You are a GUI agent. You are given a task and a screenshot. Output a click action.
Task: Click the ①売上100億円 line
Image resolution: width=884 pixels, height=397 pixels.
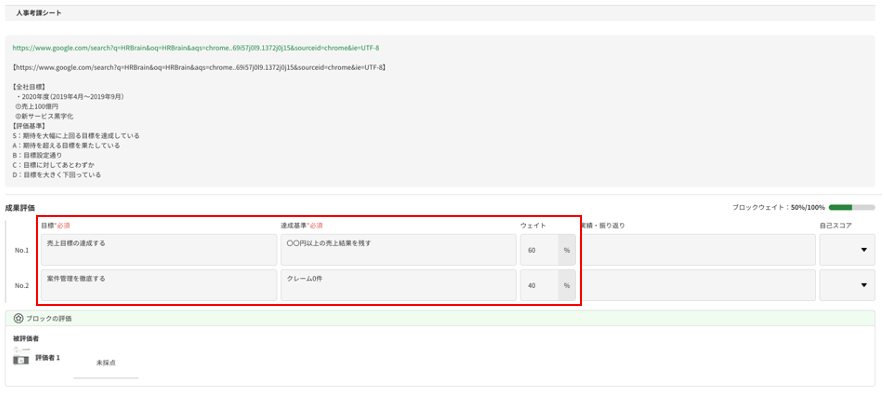point(37,107)
